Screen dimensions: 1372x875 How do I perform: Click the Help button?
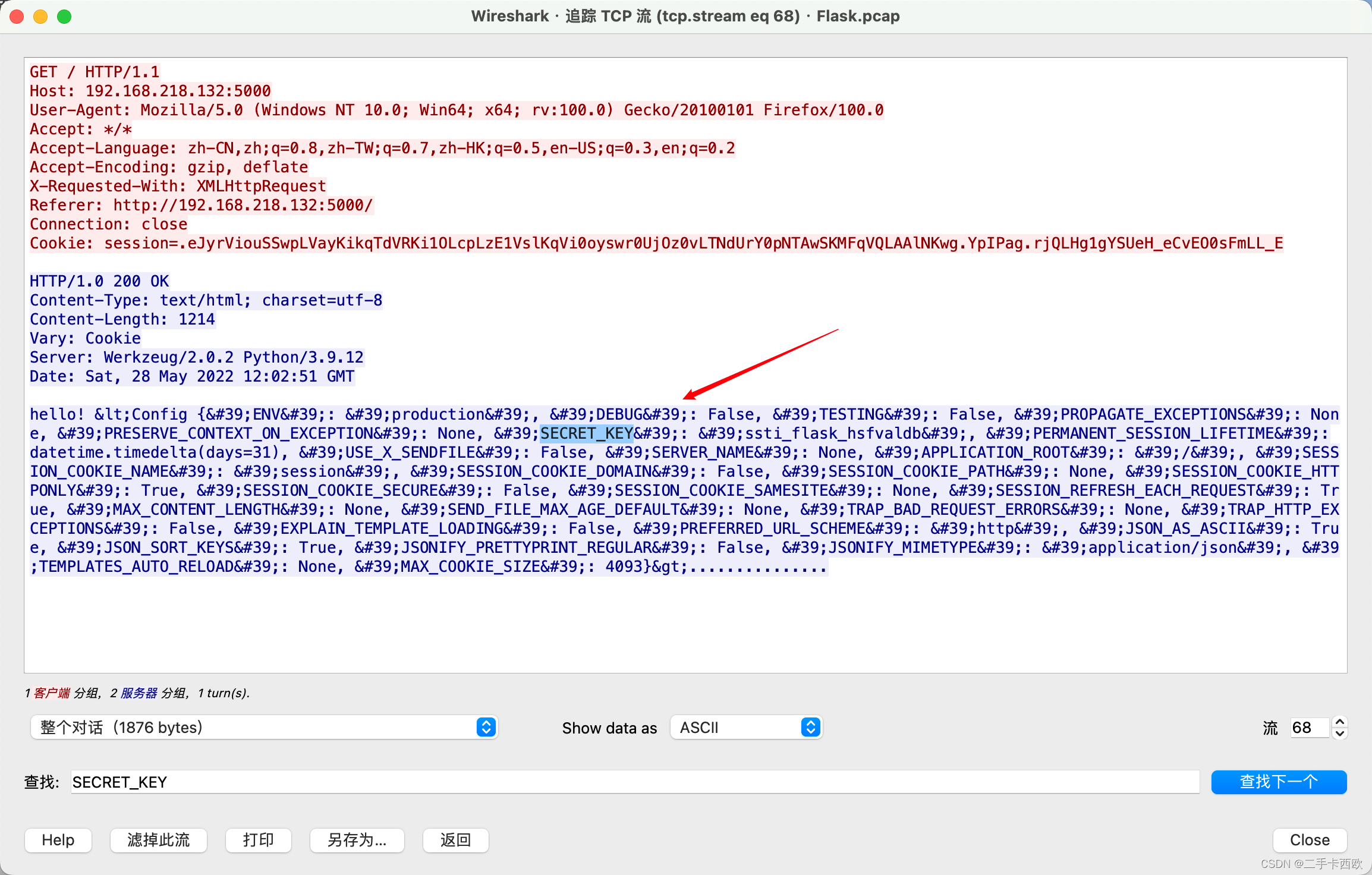click(58, 840)
